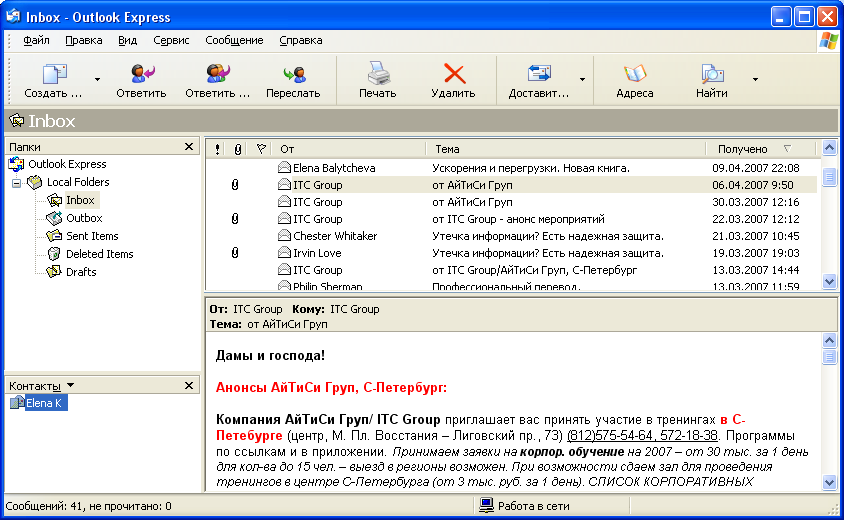
Task: Click the Inbox folder banner title
Action: tap(52, 121)
